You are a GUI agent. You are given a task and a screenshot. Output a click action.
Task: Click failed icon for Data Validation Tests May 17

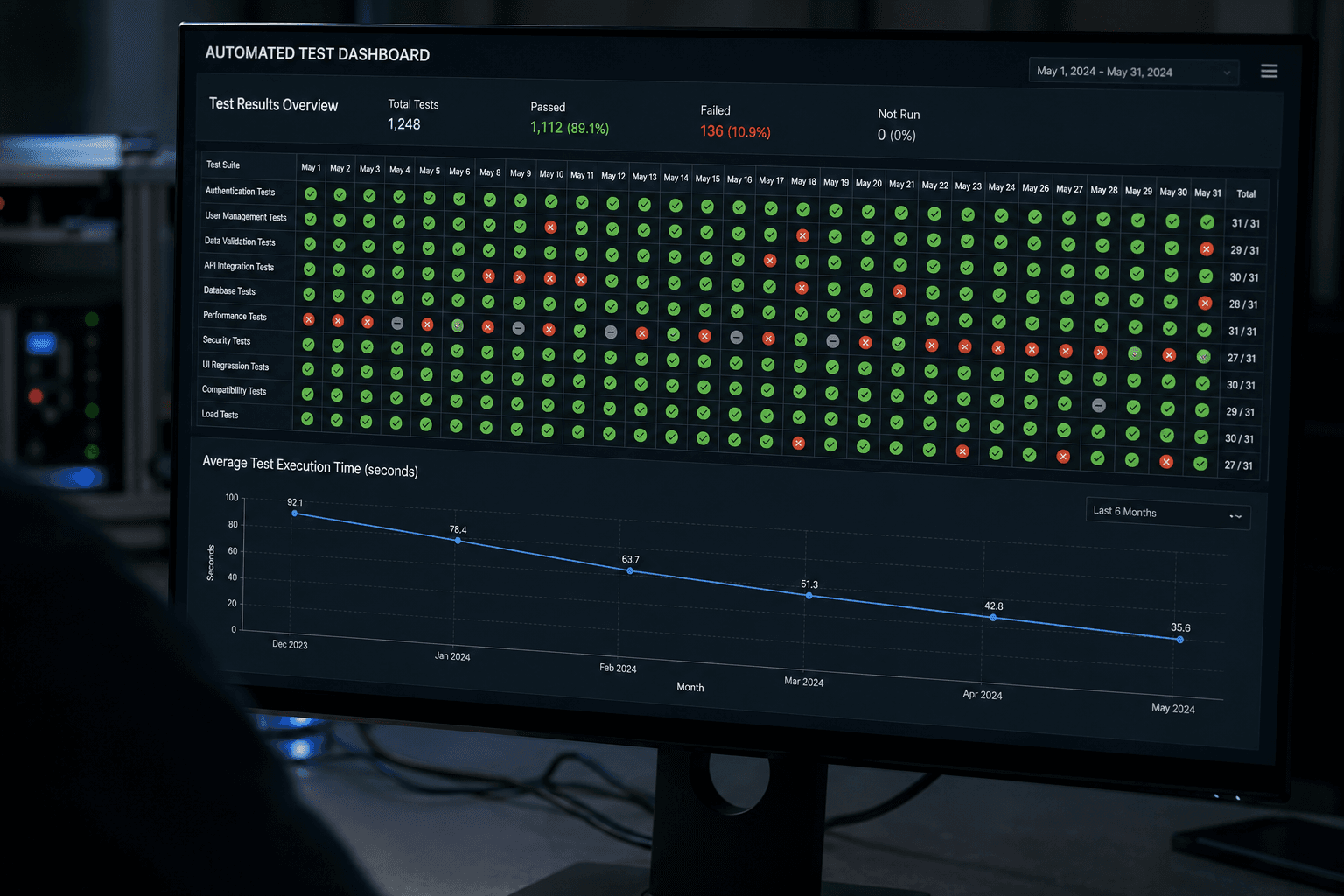point(770,261)
